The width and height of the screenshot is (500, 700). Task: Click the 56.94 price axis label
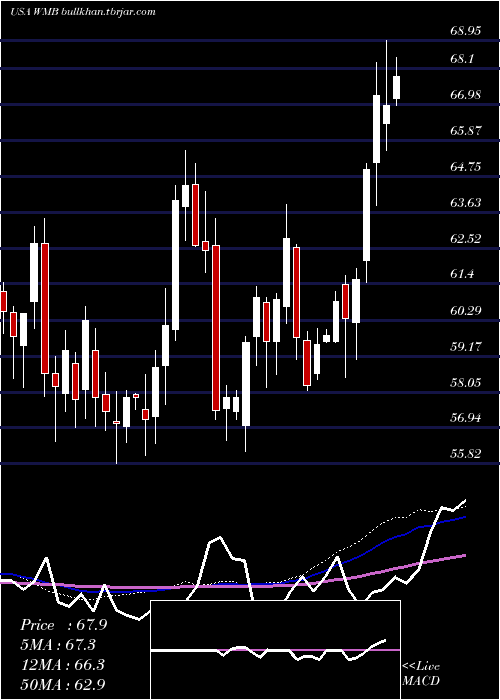466,418
